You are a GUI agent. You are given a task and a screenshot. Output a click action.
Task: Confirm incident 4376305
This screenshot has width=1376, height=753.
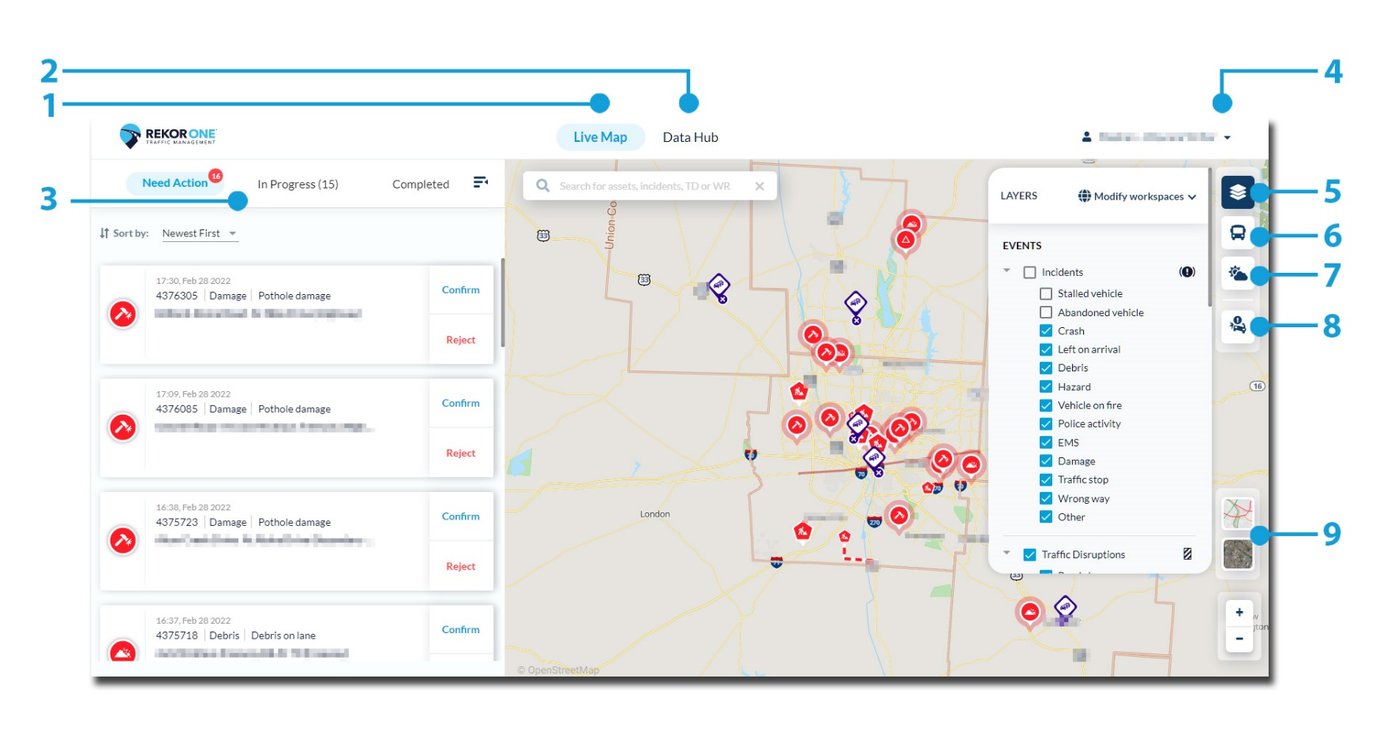(460, 289)
